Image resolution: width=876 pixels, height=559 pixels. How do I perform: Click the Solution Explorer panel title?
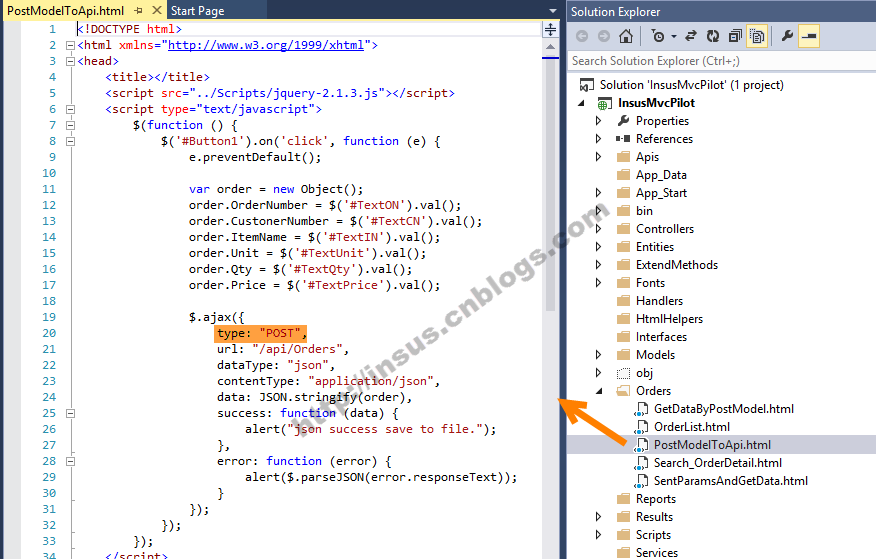coord(615,12)
